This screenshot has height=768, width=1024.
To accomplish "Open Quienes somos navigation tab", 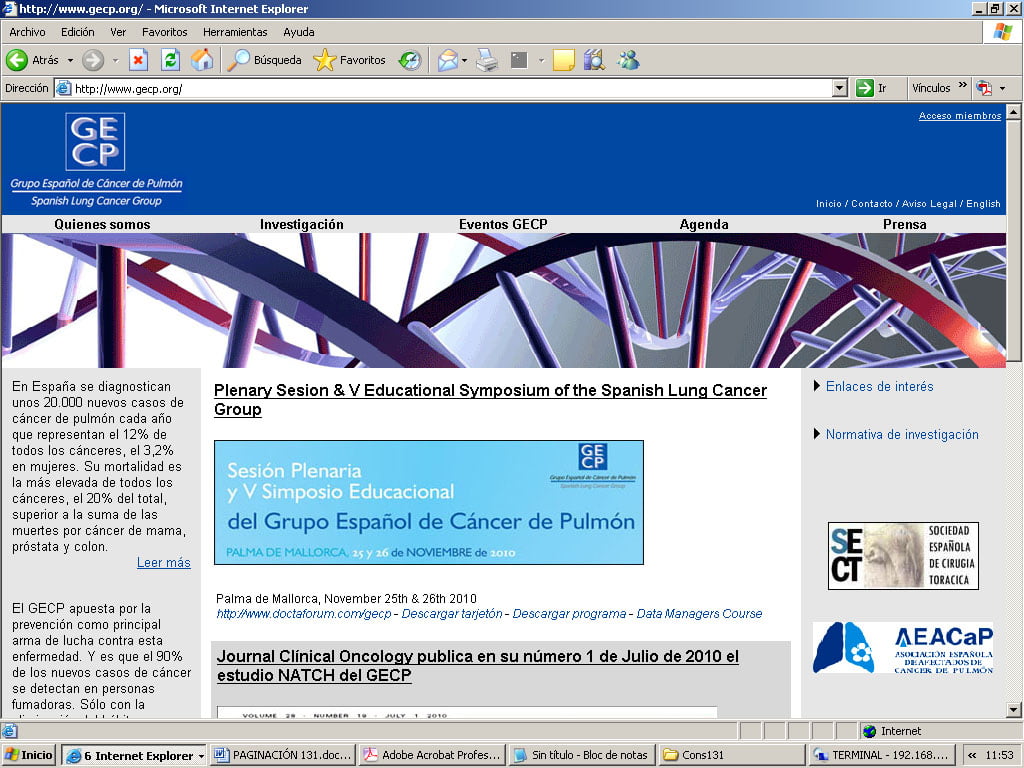I will tap(103, 224).
